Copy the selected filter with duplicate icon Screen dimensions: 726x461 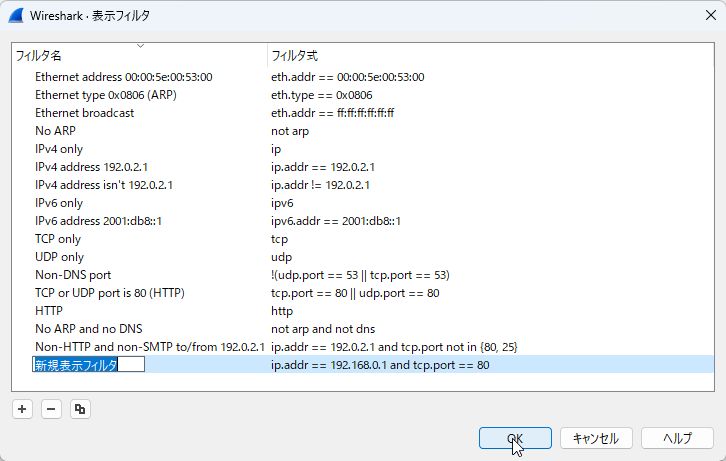pos(80,409)
